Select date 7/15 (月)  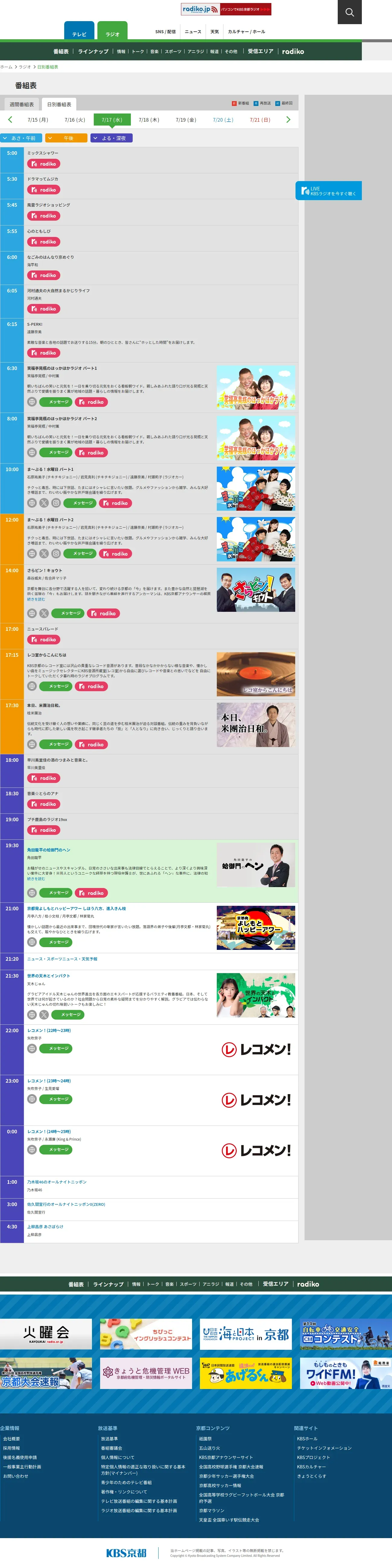38,119
